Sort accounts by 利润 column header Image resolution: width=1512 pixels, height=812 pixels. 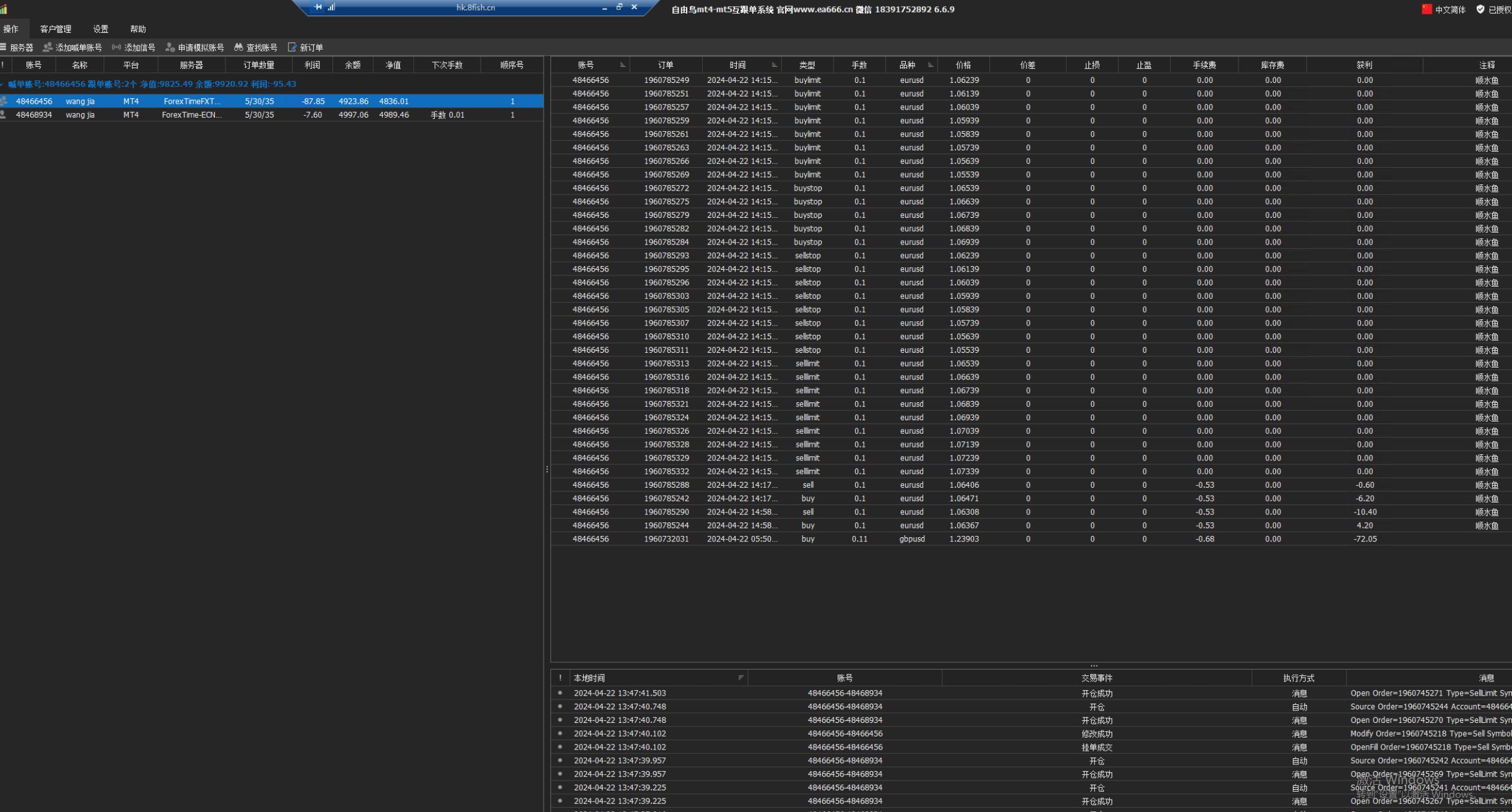click(312, 65)
